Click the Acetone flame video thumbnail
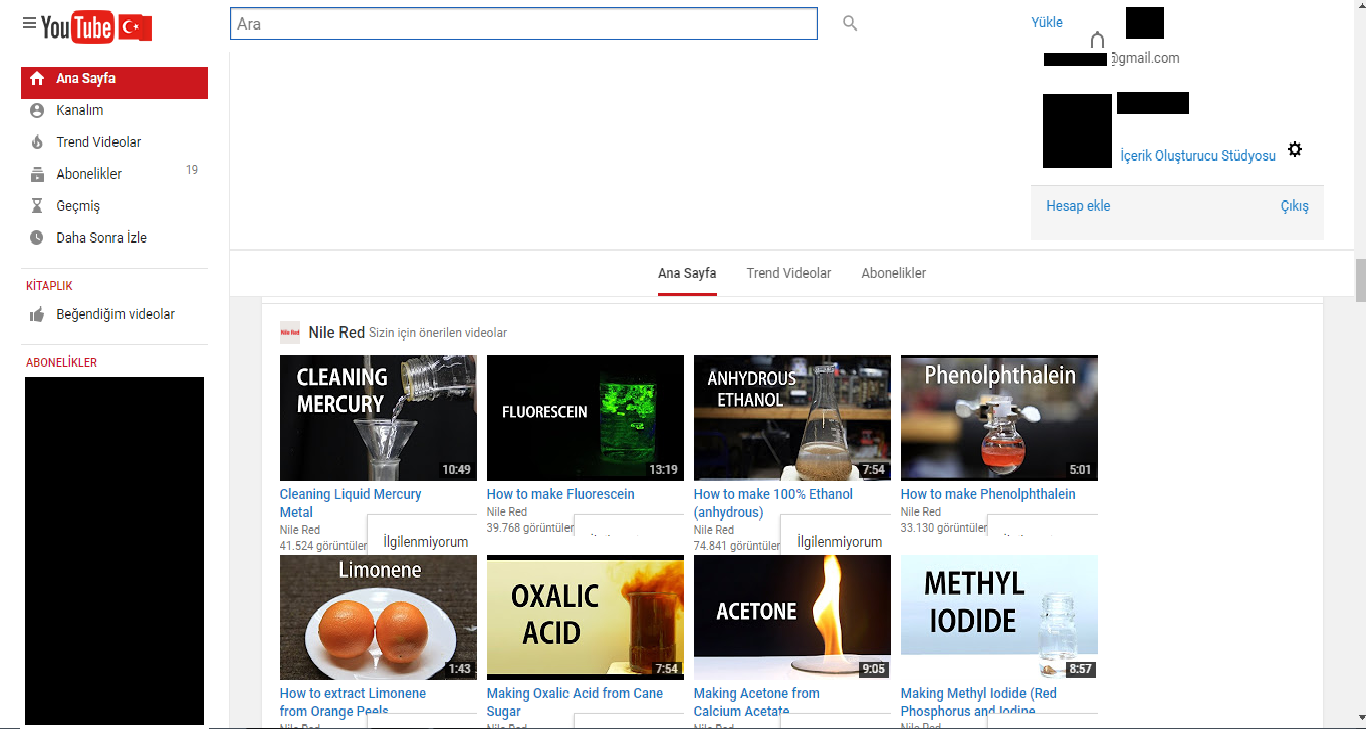 click(792, 618)
